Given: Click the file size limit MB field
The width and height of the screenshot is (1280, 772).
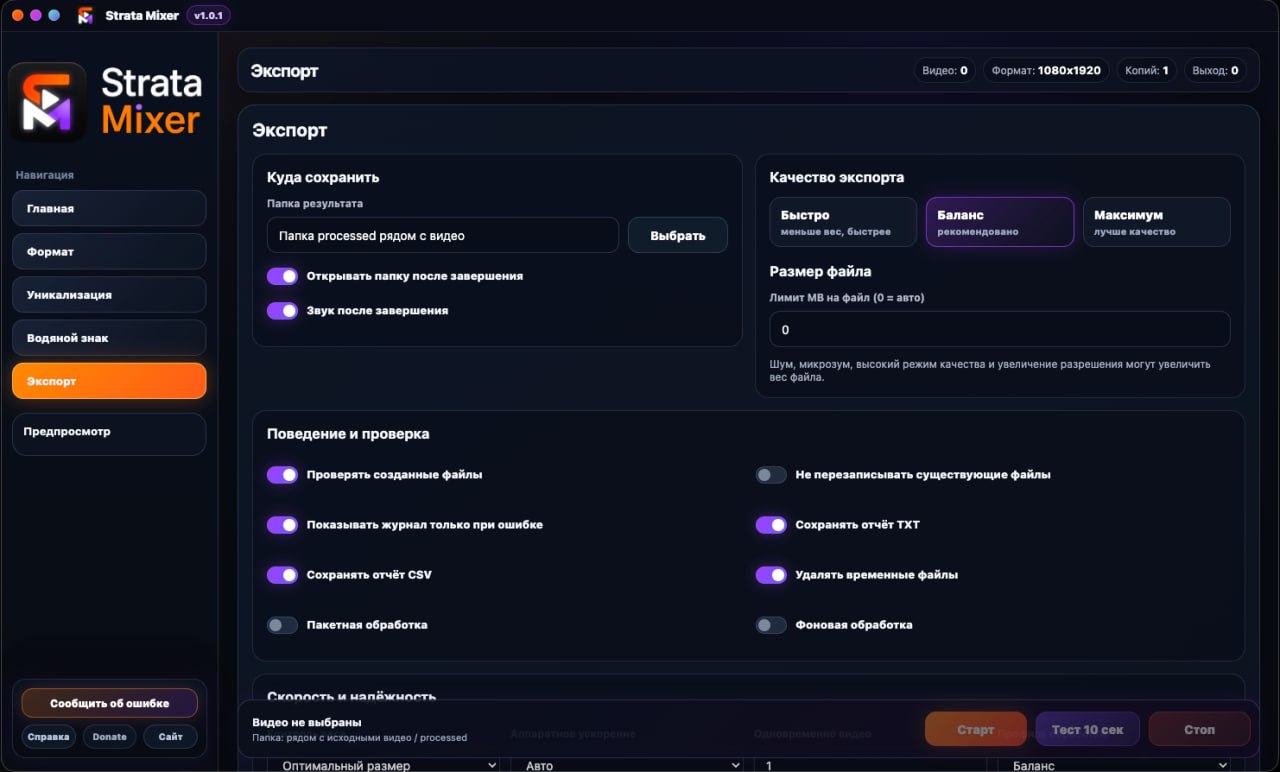Looking at the screenshot, I should (1000, 329).
